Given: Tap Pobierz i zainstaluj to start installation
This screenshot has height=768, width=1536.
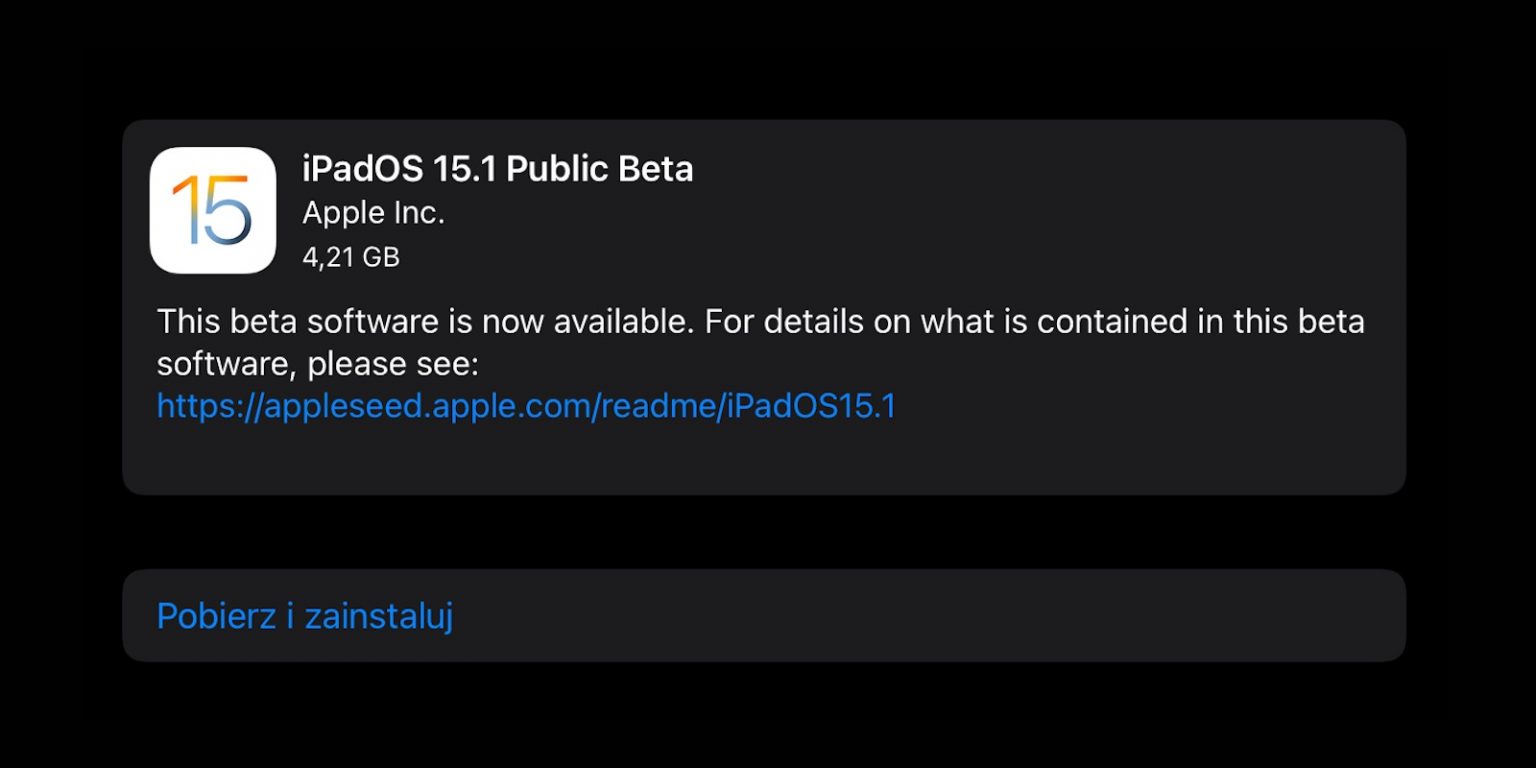Looking at the screenshot, I should (x=304, y=616).
